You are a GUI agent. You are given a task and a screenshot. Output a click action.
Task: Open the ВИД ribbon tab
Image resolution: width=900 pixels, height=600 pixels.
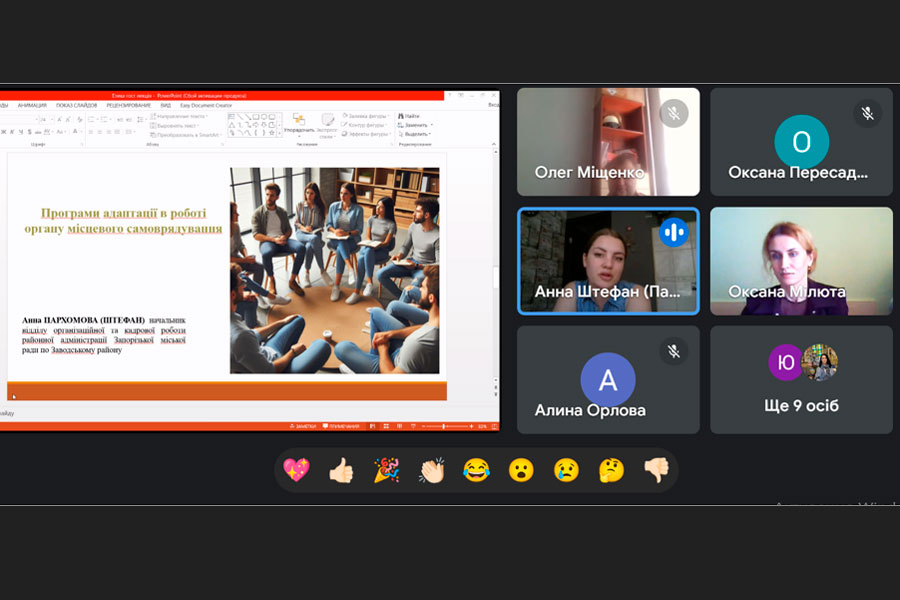[166, 106]
